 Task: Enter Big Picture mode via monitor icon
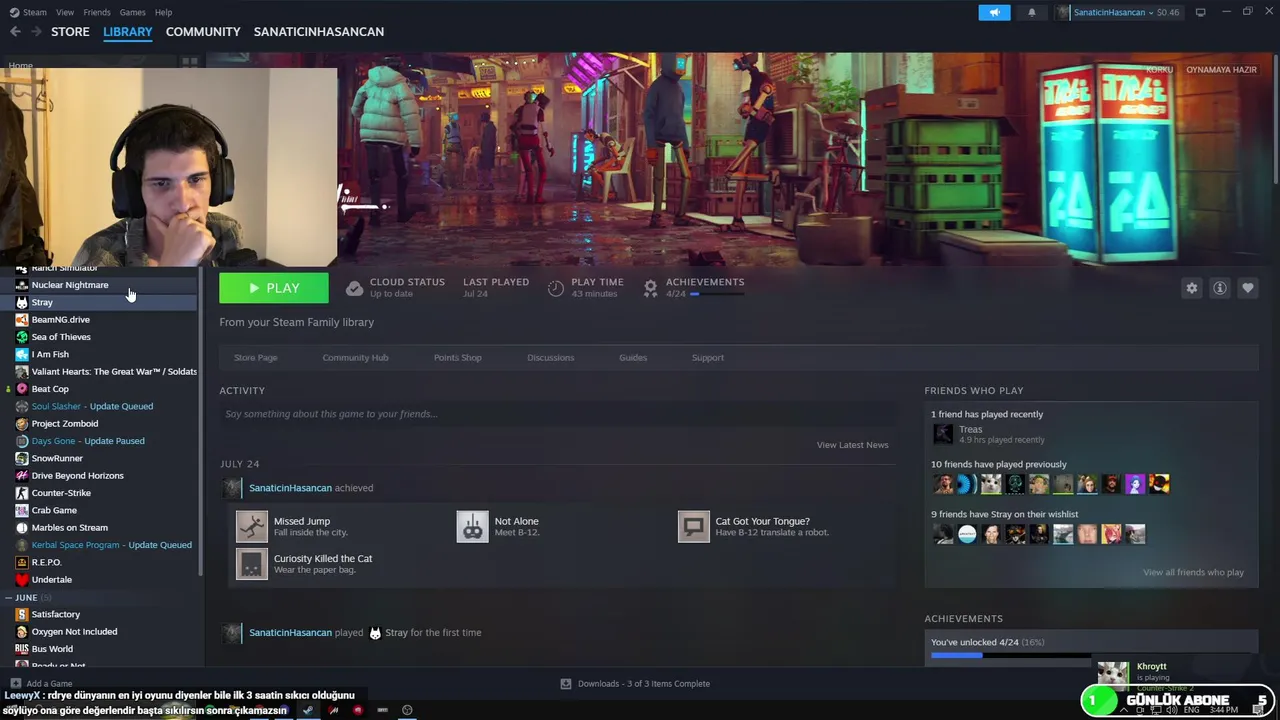click(1200, 12)
